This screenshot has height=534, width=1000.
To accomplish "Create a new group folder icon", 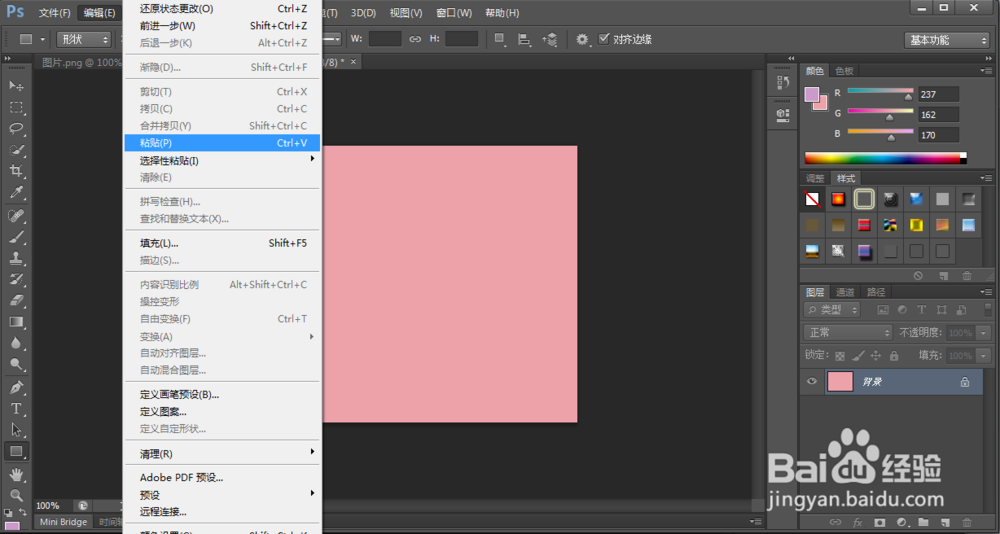I will (923, 523).
